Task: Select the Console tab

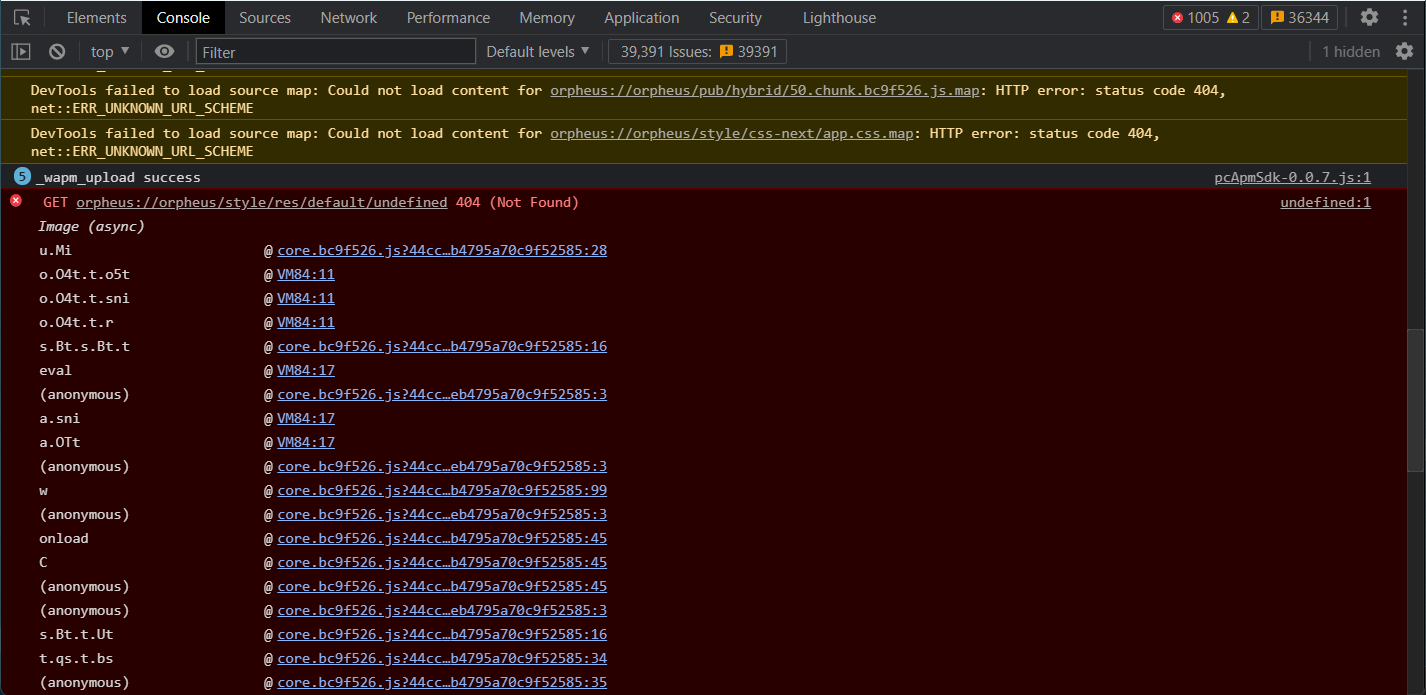Action: 183,17
